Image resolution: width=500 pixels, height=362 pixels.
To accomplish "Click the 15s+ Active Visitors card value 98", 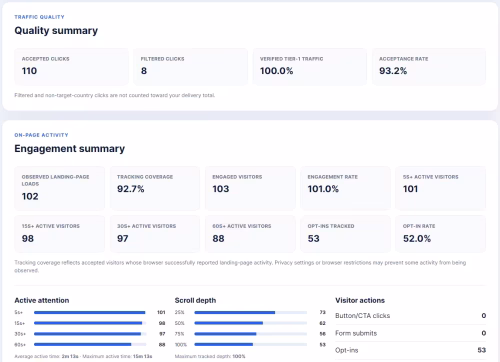I will (28, 239).
